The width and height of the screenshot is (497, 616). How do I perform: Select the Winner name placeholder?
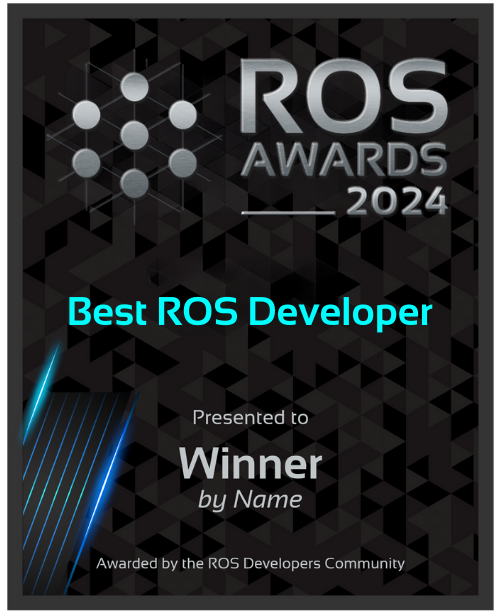250,463
